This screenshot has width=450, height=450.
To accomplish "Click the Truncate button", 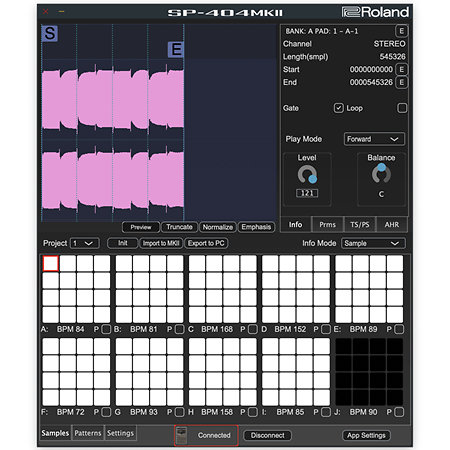I will pyautogui.click(x=179, y=227).
